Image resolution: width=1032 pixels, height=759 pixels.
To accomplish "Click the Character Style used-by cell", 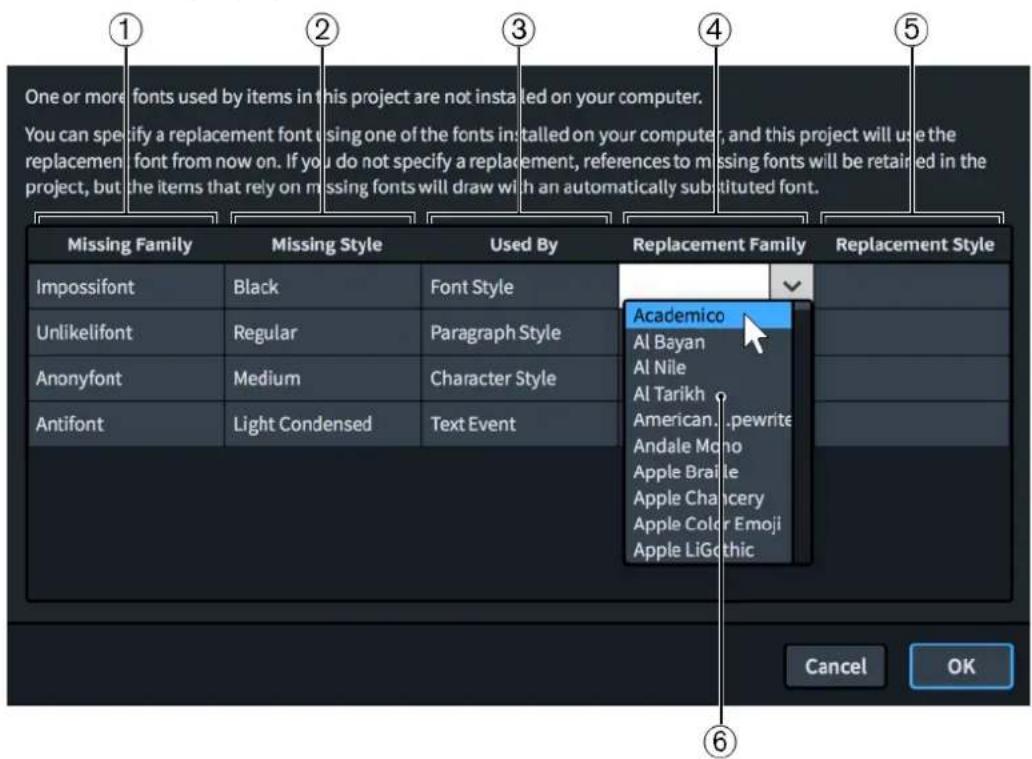I will pyautogui.click(x=519, y=379).
